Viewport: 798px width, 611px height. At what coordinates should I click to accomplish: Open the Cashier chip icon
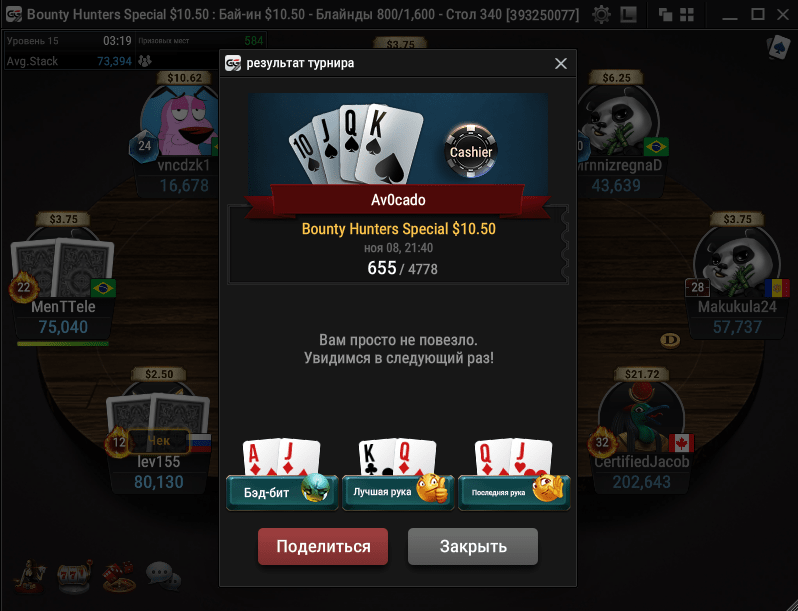[471, 151]
